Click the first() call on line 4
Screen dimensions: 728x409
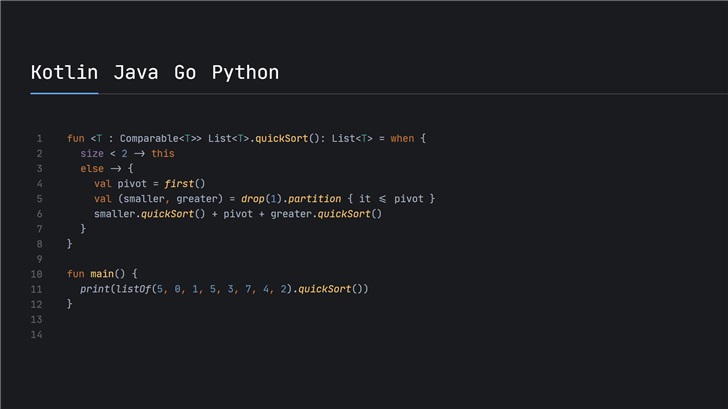click(184, 184)
